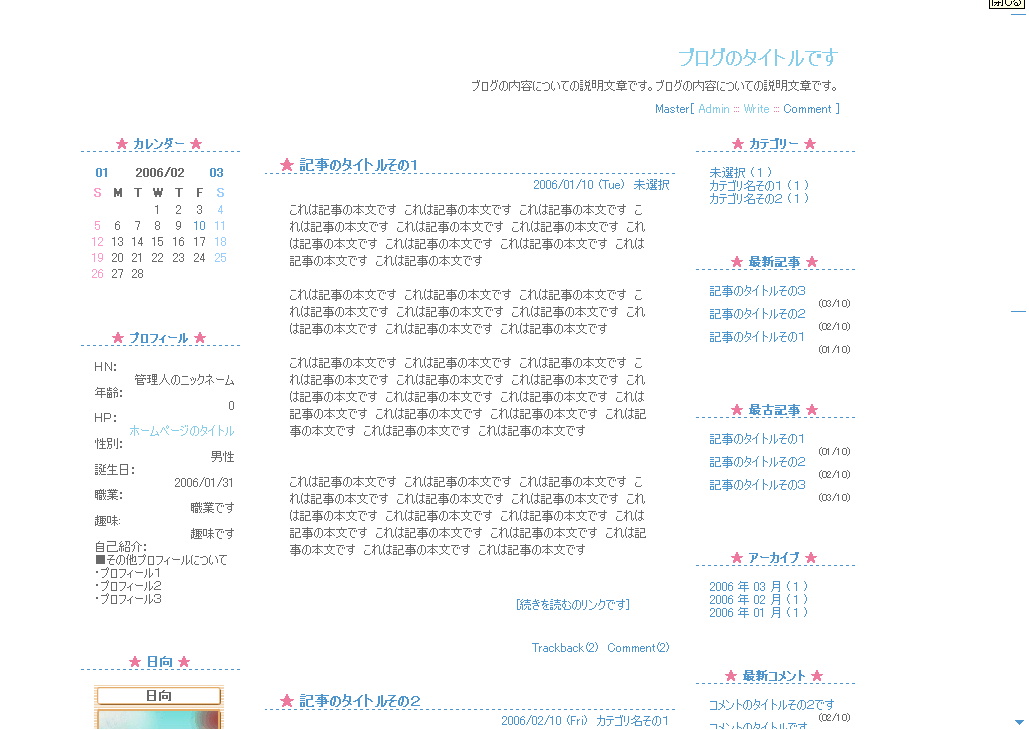
Task: Click the プロフィール sidebar heading
Action: [159, 338]
